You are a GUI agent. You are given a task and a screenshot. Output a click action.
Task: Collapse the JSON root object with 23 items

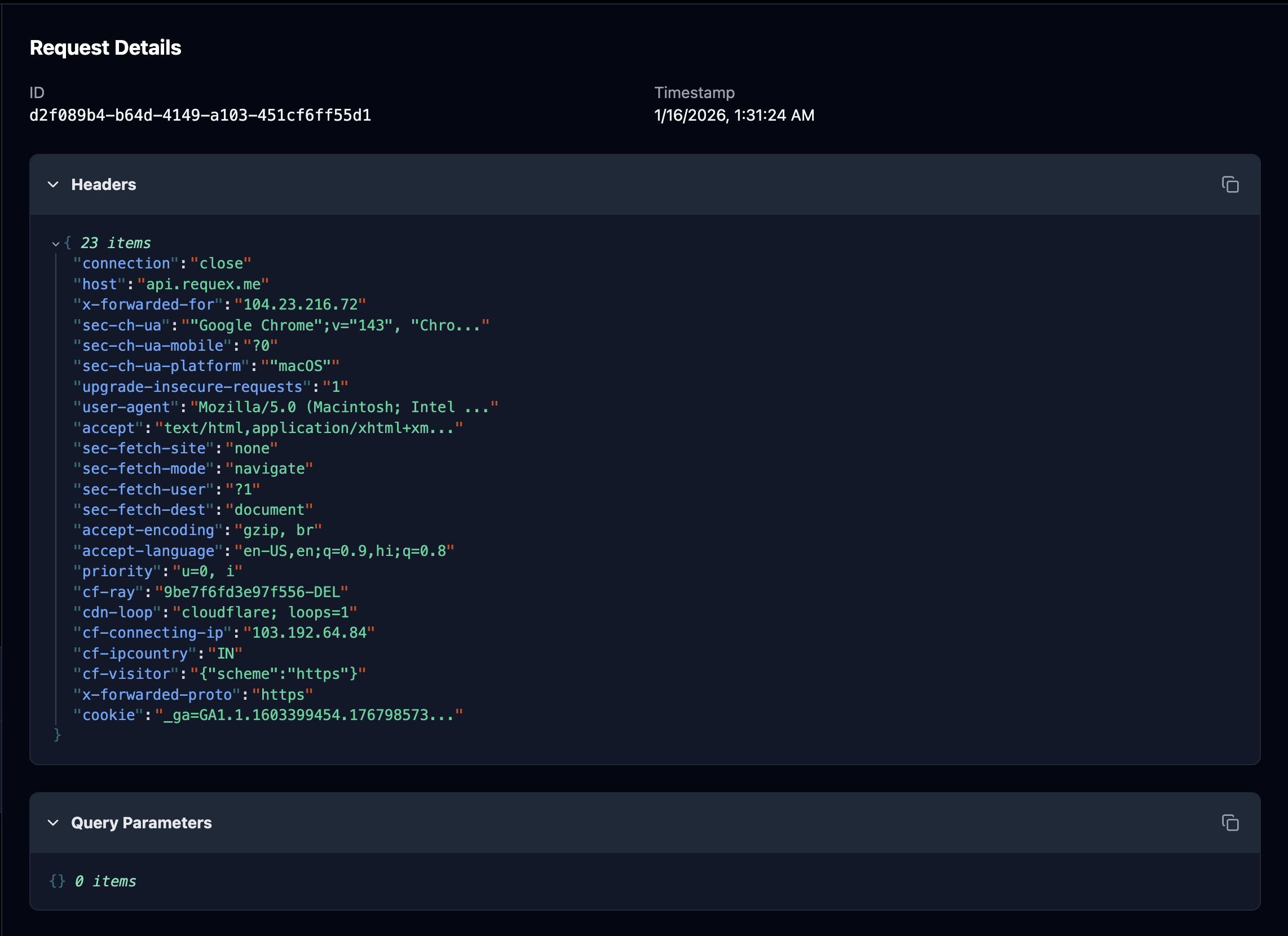click(55, 242)
